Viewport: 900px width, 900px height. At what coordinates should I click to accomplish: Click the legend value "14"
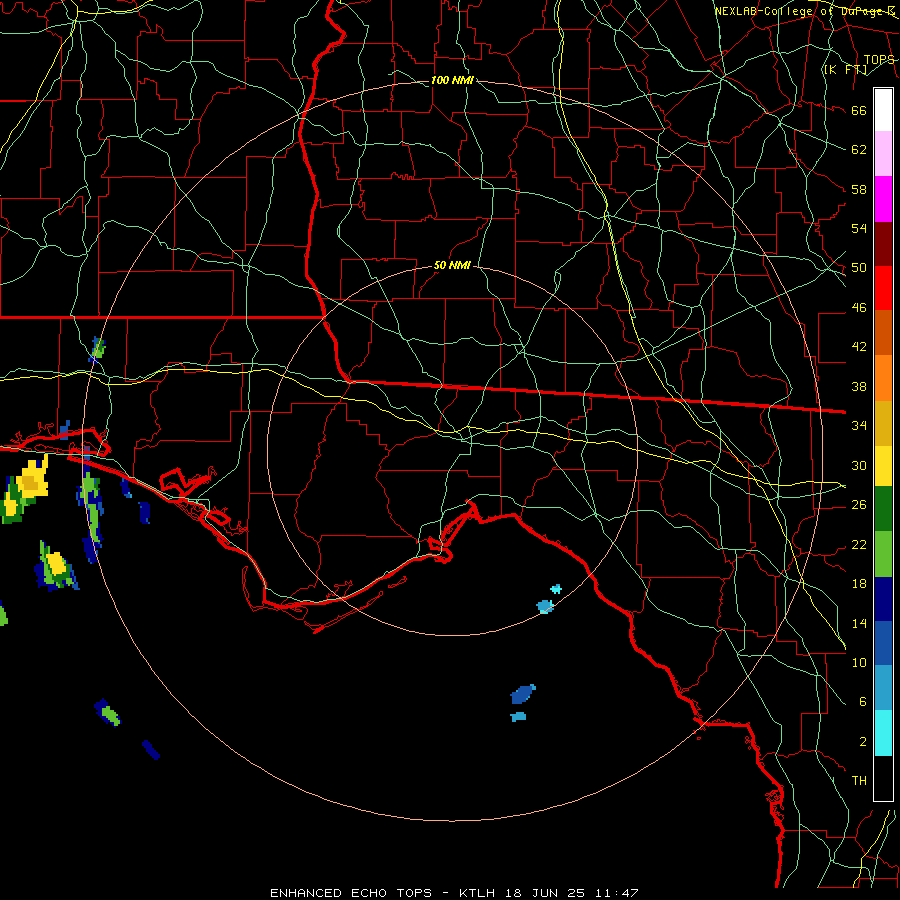click(x=859, y=623)
